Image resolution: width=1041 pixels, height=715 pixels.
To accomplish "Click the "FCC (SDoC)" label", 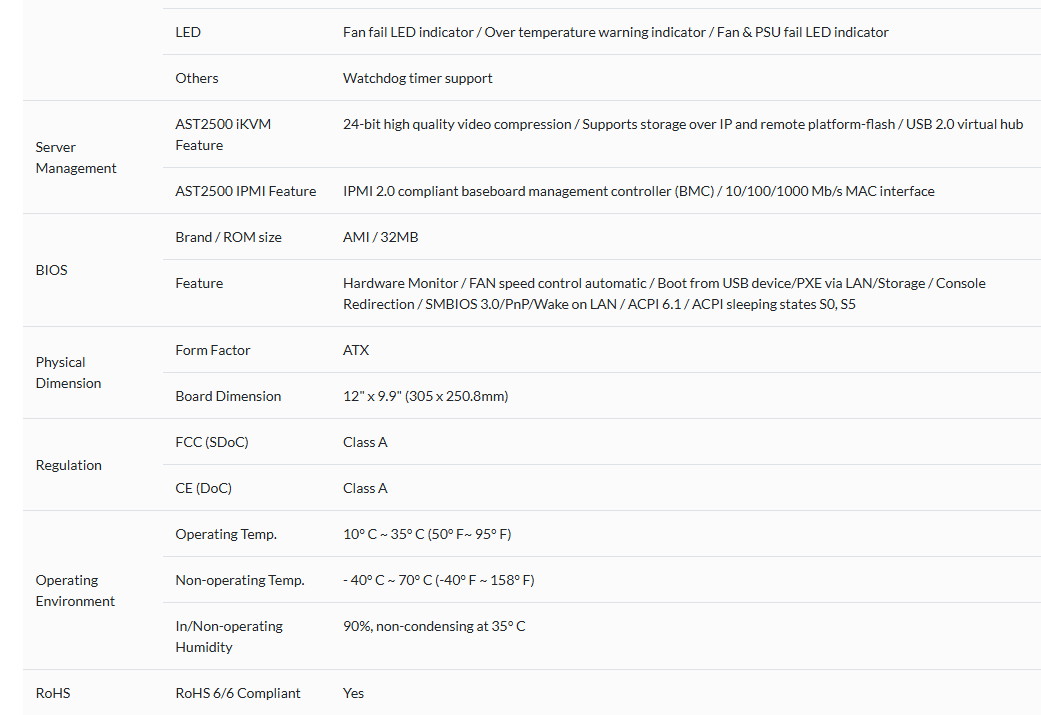I will click(212, 442).
